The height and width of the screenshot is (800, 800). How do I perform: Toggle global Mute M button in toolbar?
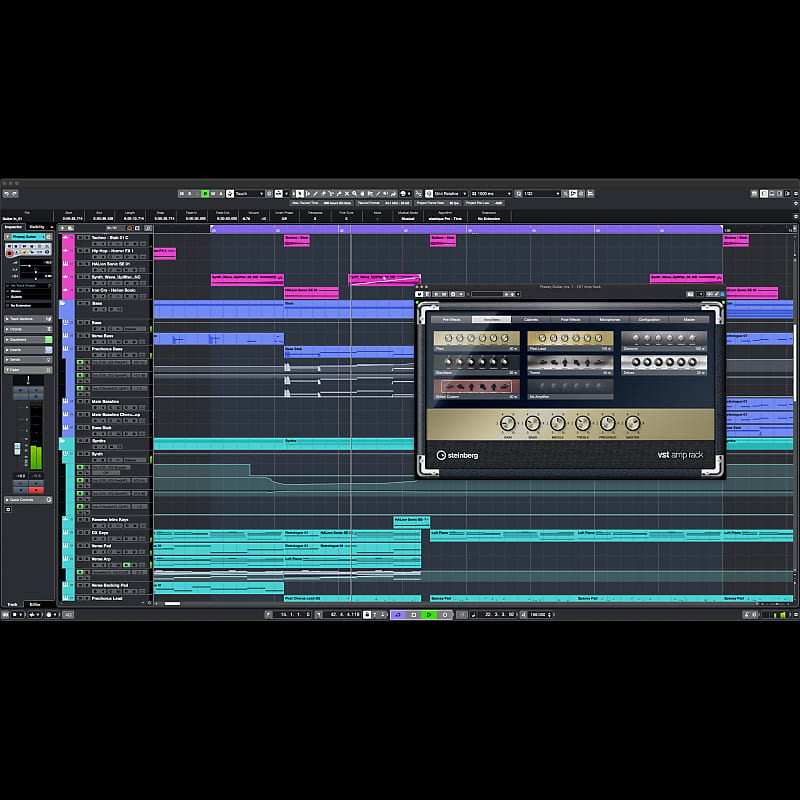pos(182,193)
